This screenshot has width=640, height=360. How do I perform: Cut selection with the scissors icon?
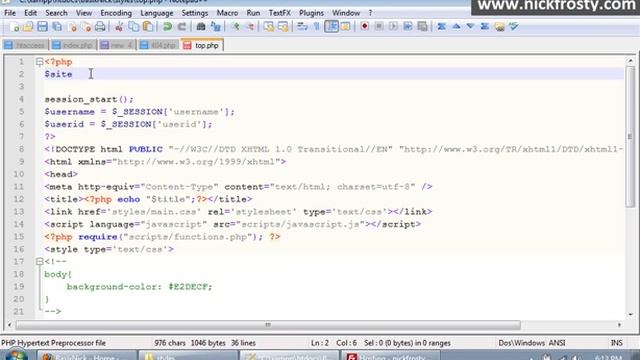tap(119, 27)
